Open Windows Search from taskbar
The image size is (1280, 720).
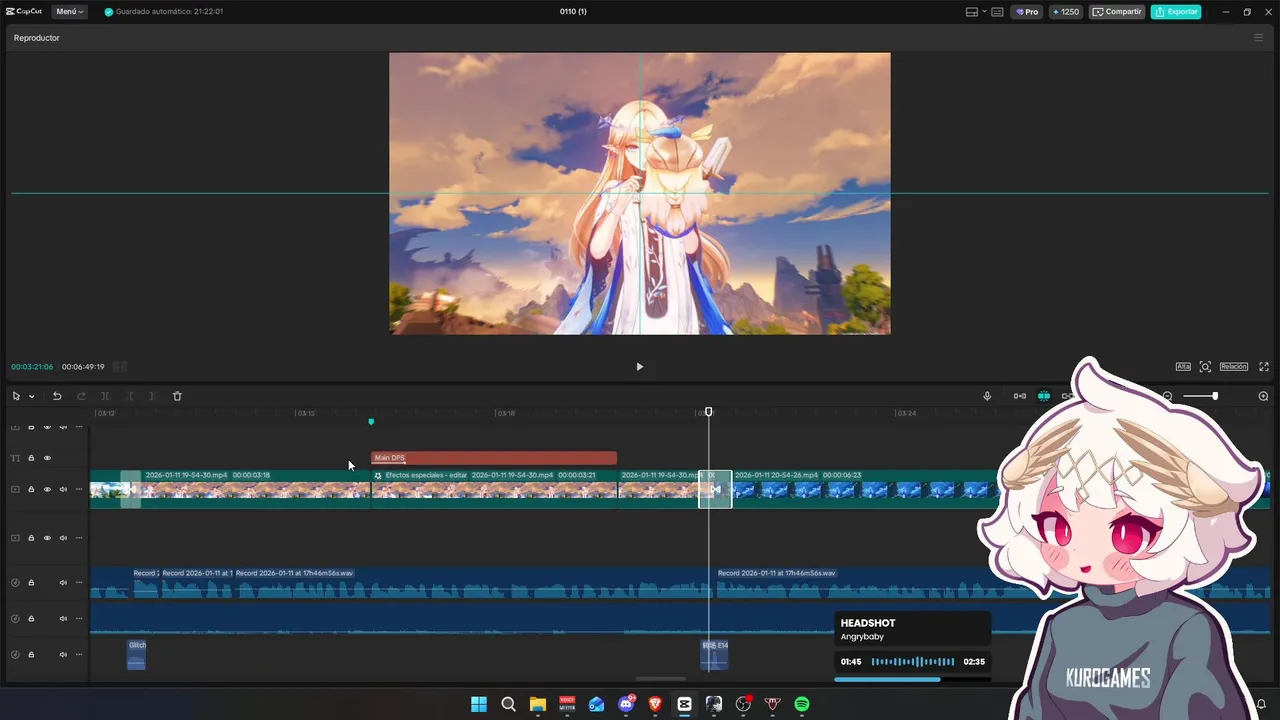(x=508, y=704)
